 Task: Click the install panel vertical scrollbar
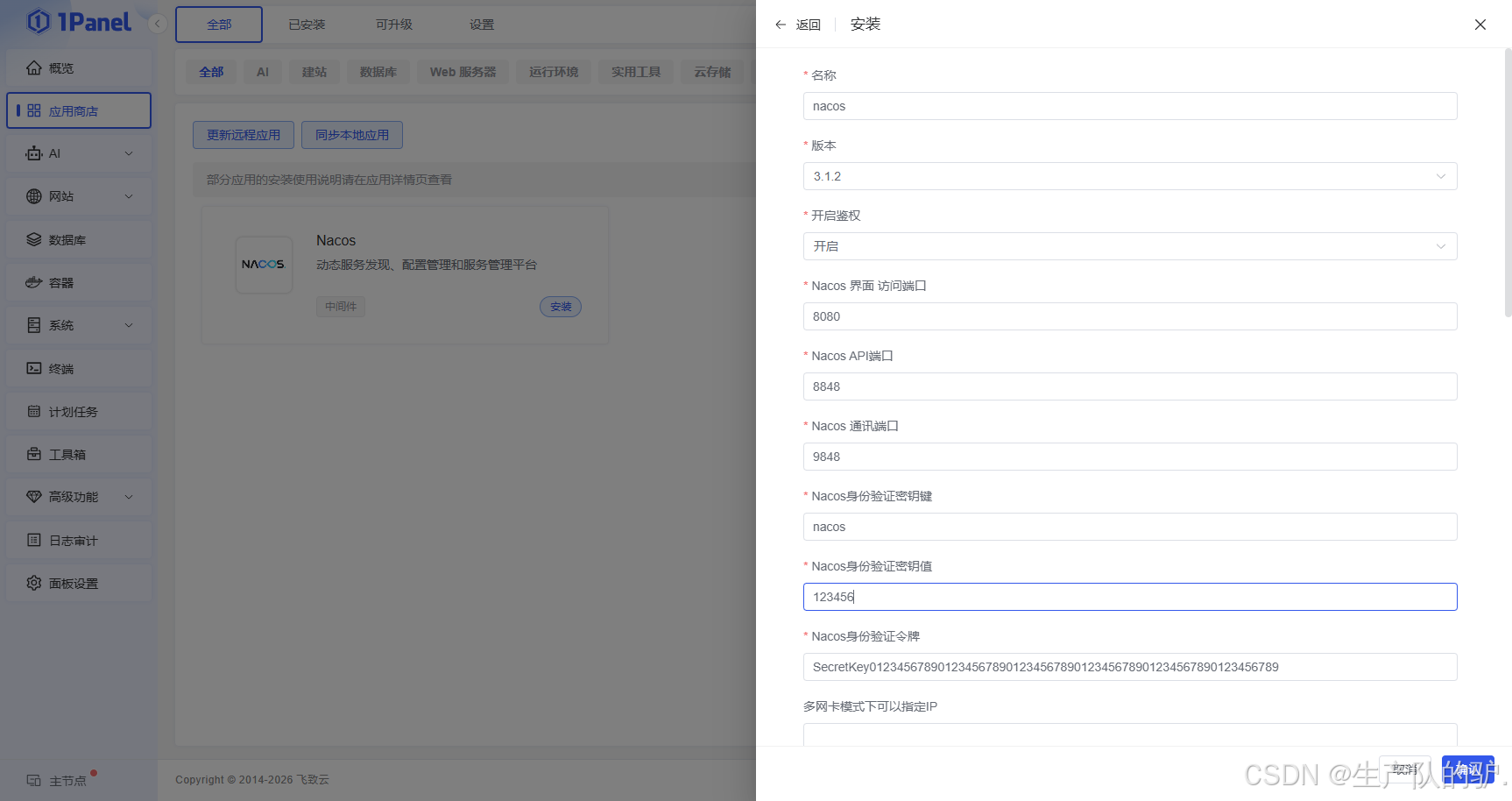(x=1508, y=182)
